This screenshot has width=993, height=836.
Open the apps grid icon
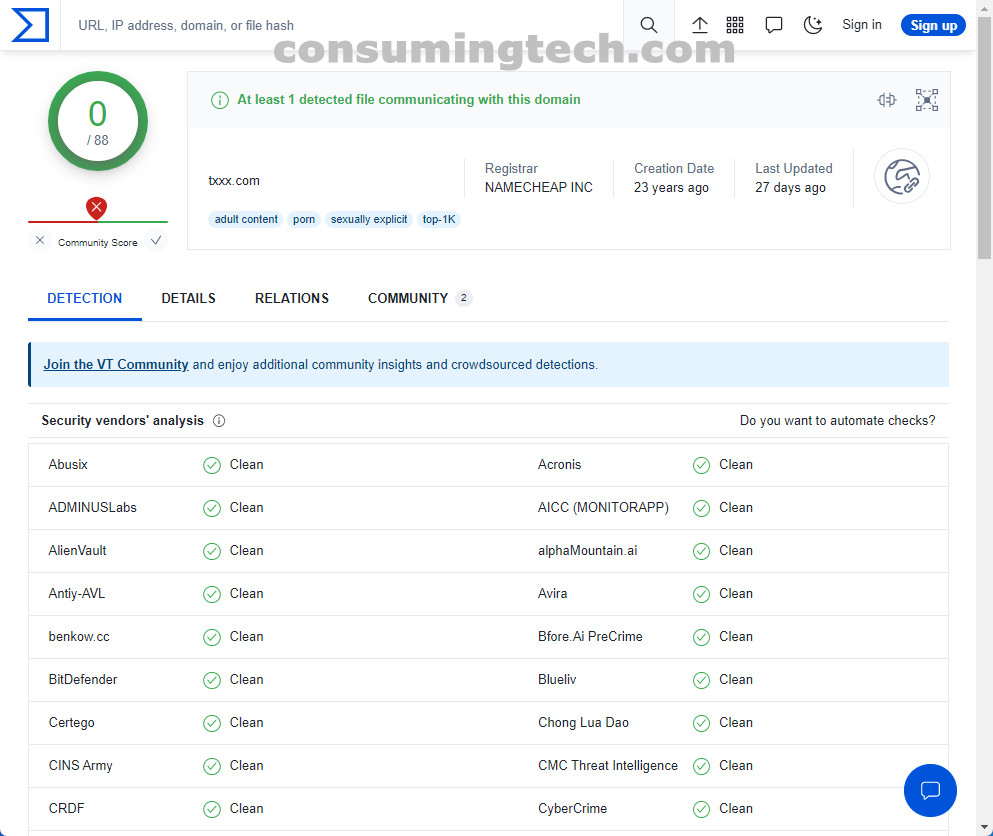[735, 25]
